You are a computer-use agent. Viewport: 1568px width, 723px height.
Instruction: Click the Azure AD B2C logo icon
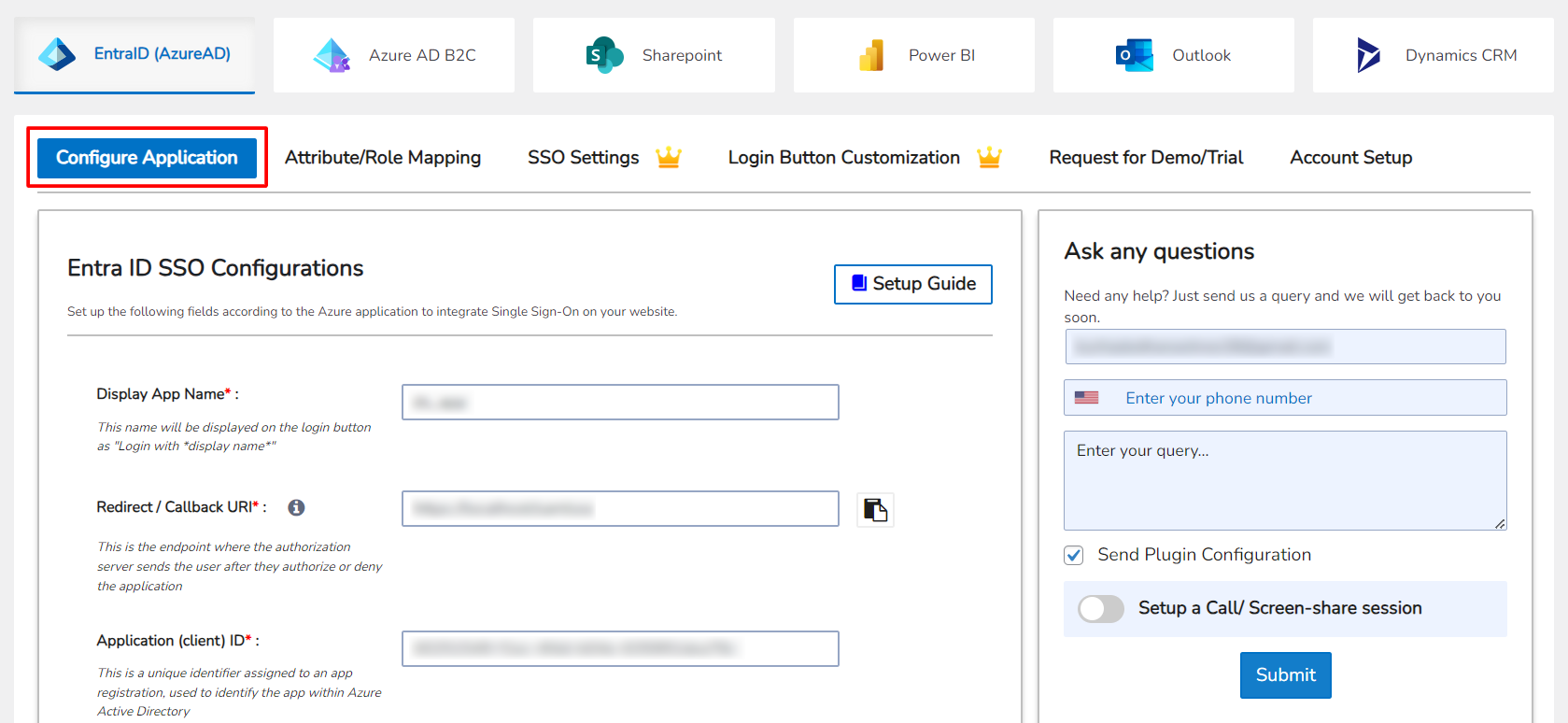pos(332,56)
